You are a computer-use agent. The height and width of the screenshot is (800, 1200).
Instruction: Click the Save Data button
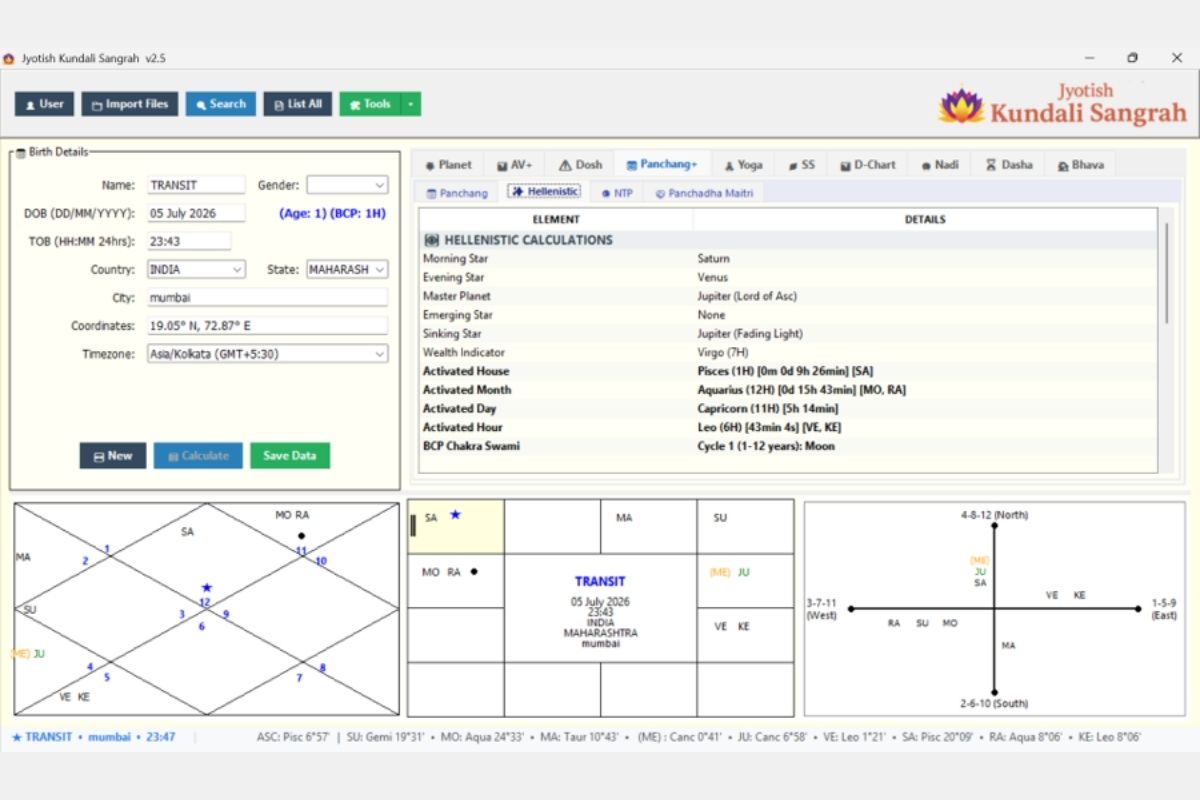pos(290,456)
